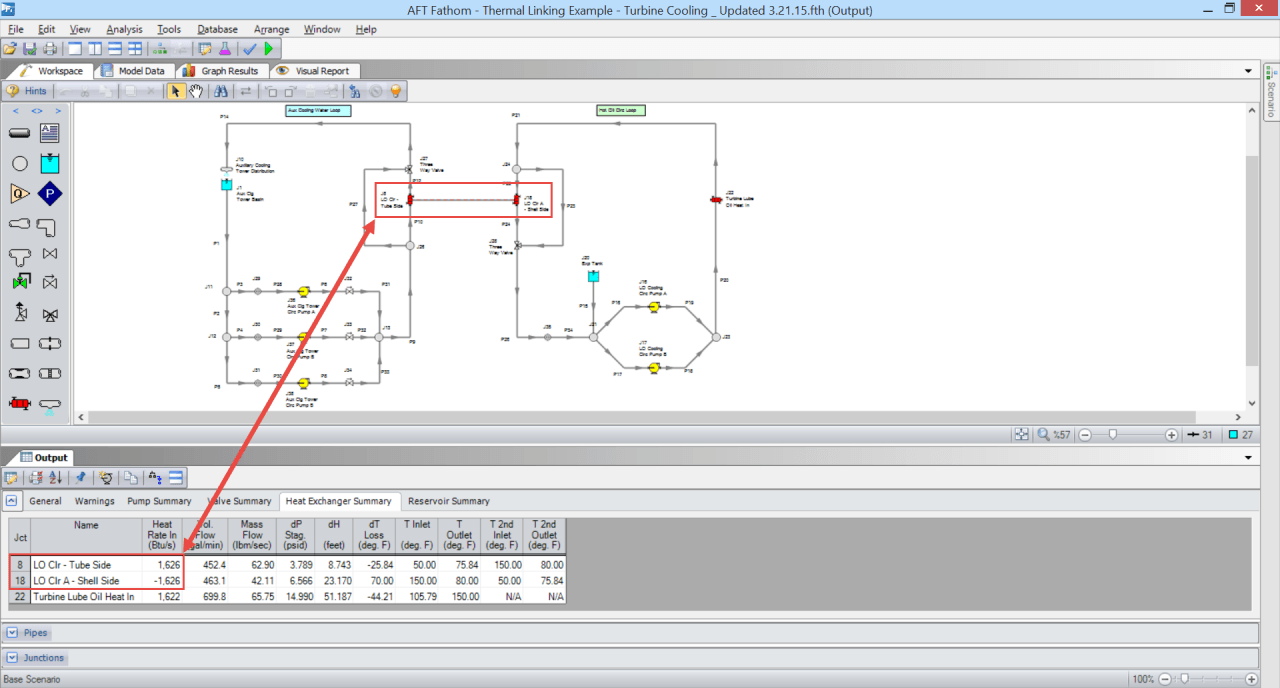This screenshot has width=1280, height=688.
Task: Click the Reverse Direction arrows icon
Action: coord(246,91)
